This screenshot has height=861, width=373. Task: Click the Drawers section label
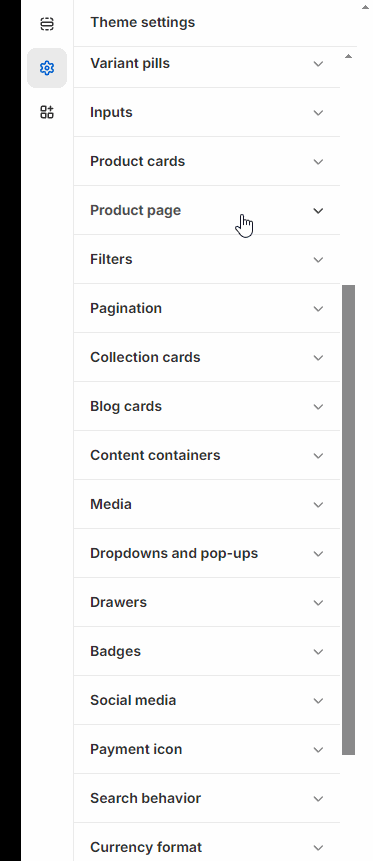tap(119, 602)
